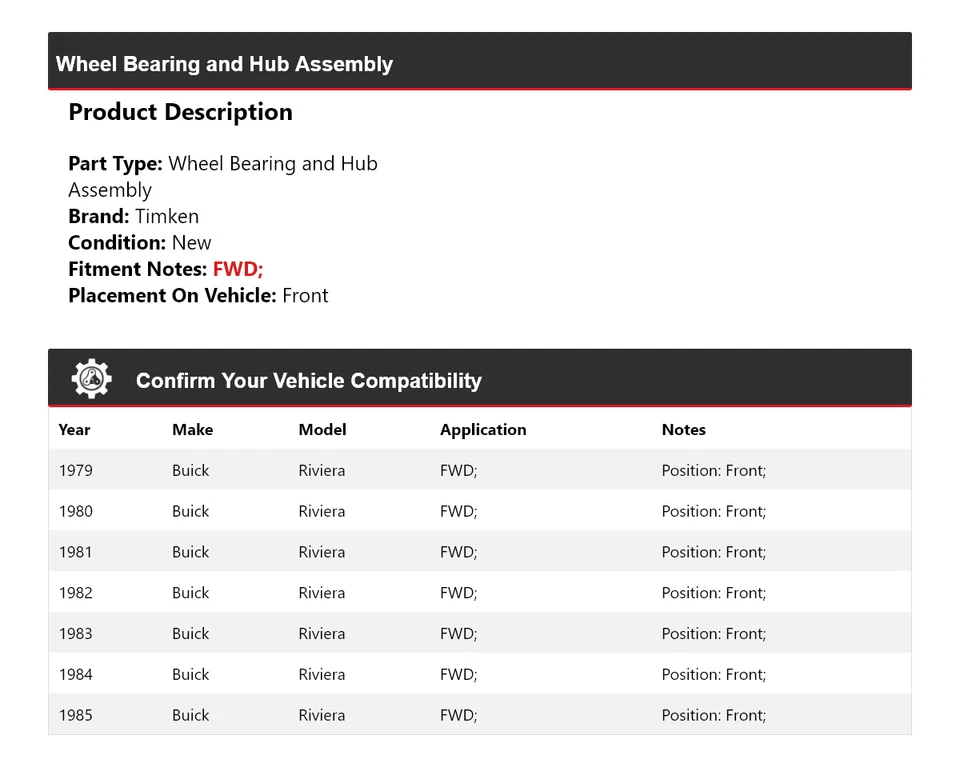The image size is (960, 767).
Task: Sort by the Model column header
Action: (x=322, y=430)
